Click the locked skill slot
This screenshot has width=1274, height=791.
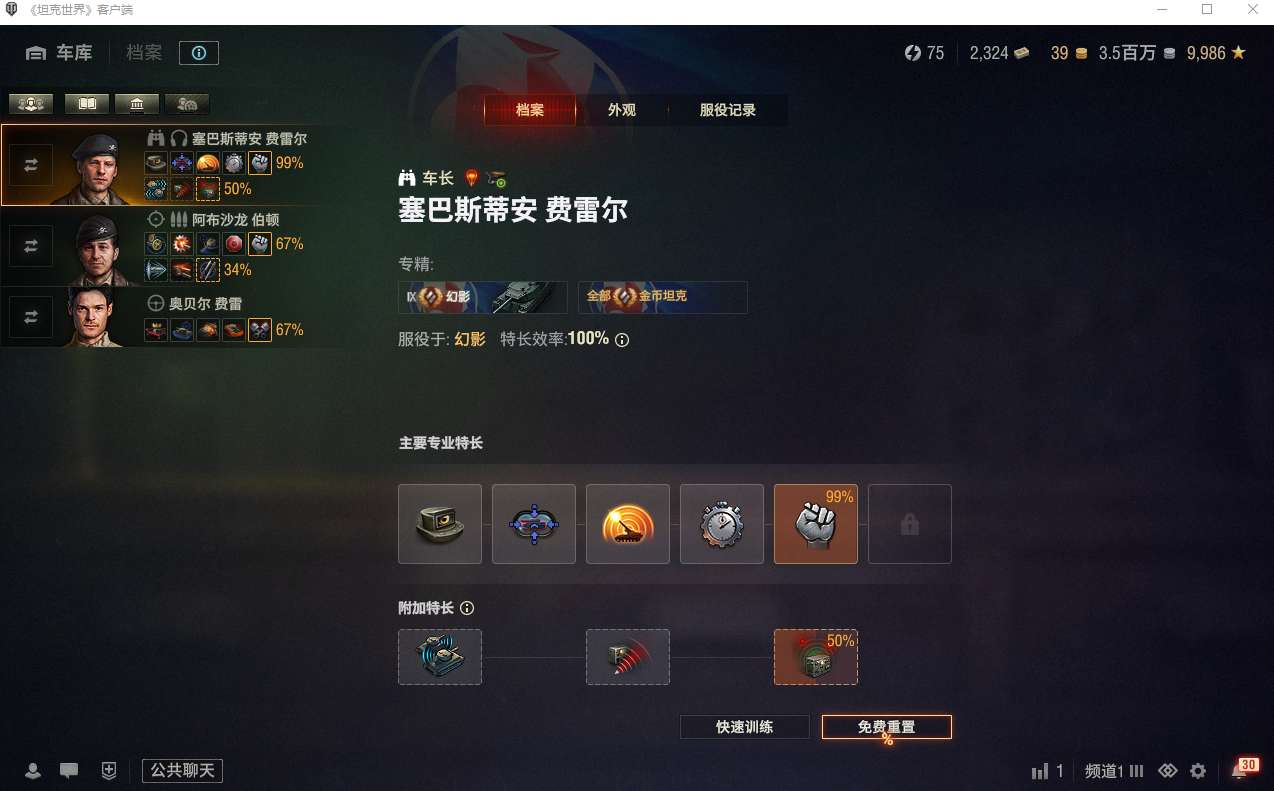910,524
